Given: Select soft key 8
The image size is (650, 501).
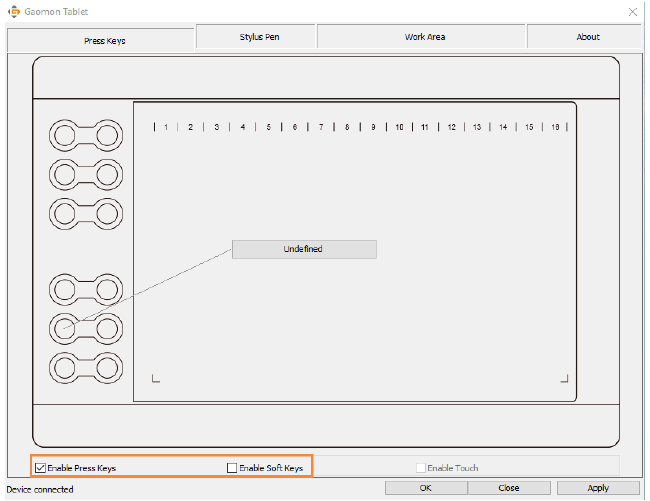Looking at the screenshot, I should pyautogui.click(x=347, y=127).
